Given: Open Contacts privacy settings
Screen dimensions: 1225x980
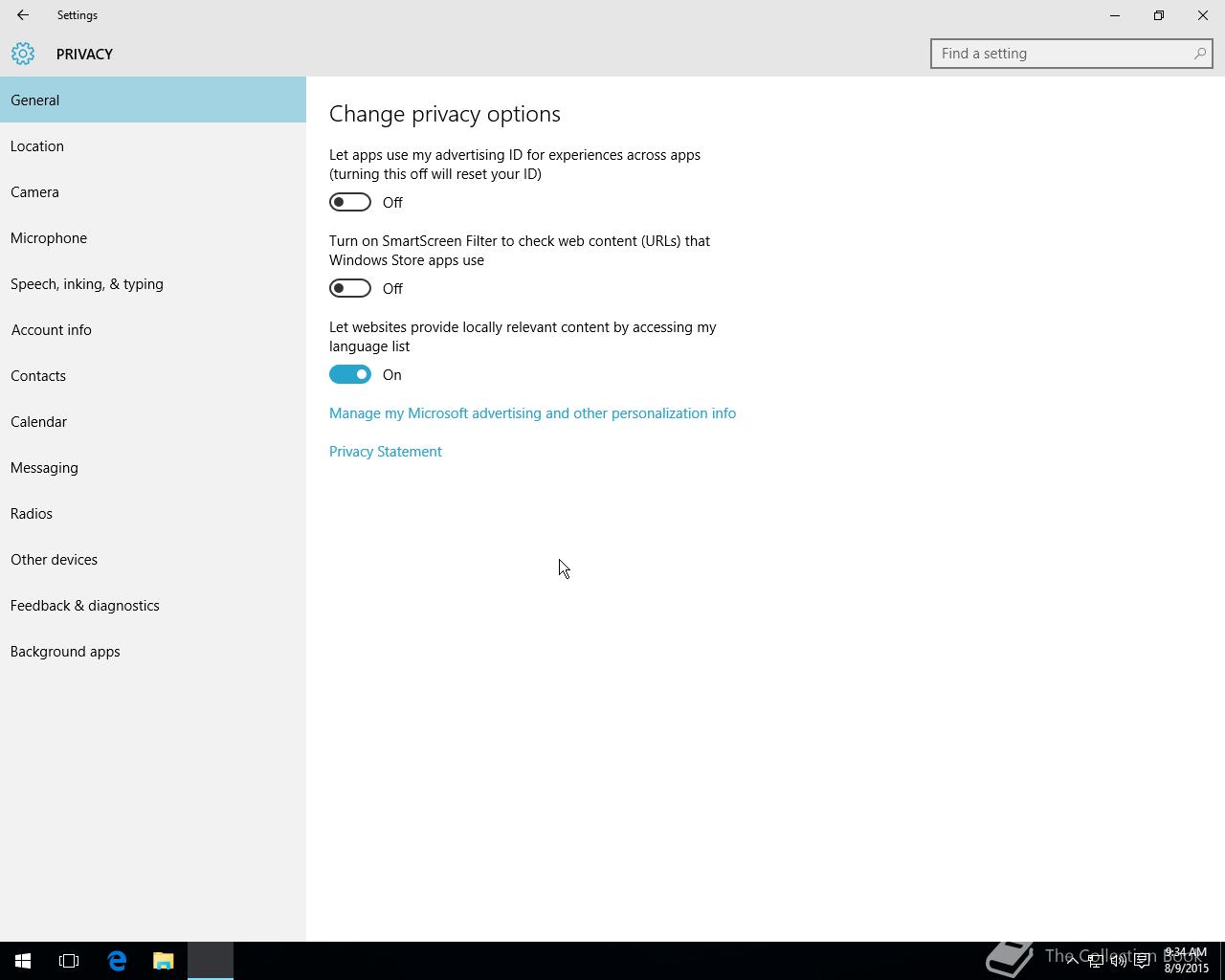Looking at the screenshot, I should pyautogui.click(x=153, y=375).
